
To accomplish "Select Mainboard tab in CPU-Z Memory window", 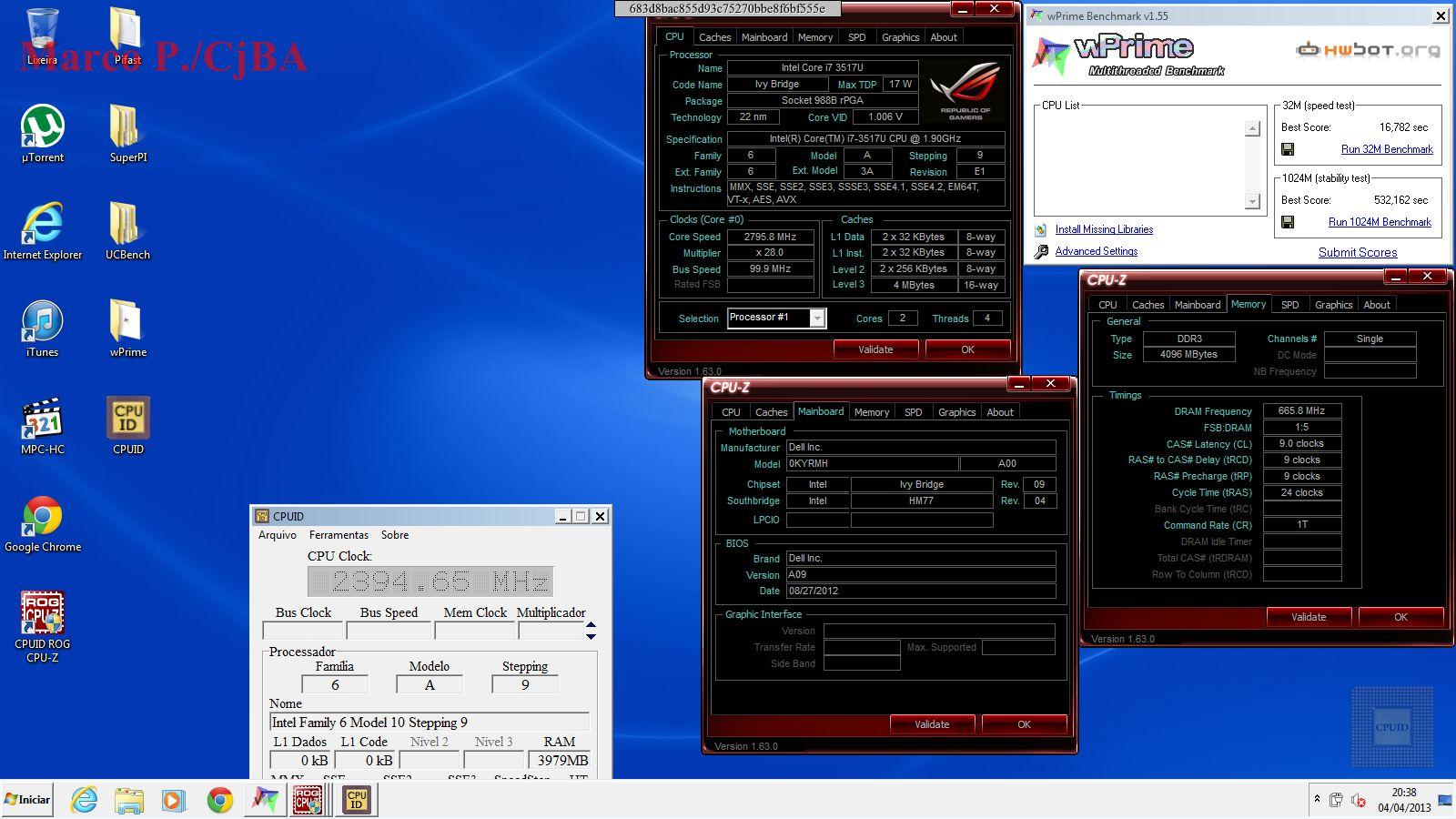I will coord(1197,305).
